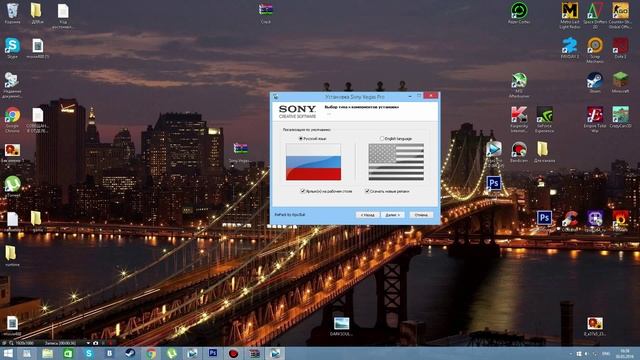Screen dimensions: 640x360
Task: Open MSI Afterburner desktop shortcut
Action: 519,85
